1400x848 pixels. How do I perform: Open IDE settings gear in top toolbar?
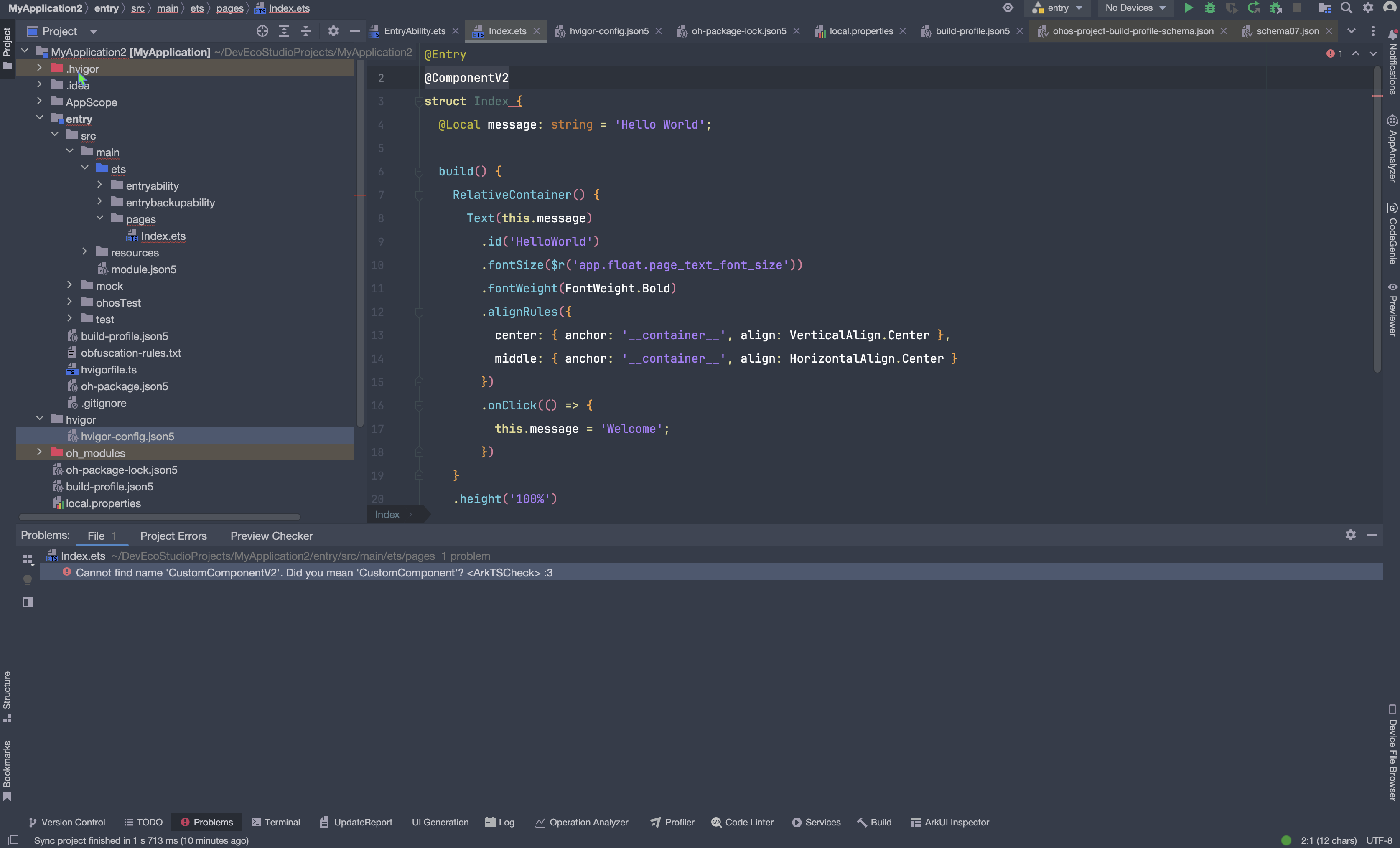click(1368, 8)
